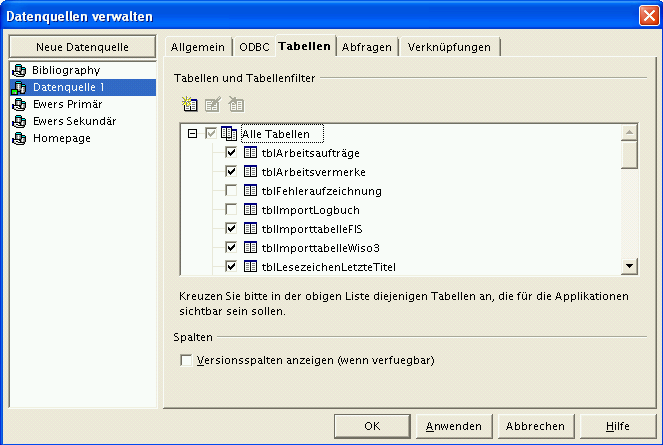Click the table icon beside tblImportLogbuch
This screenshot has width=663, height=445.
point(251,210)
